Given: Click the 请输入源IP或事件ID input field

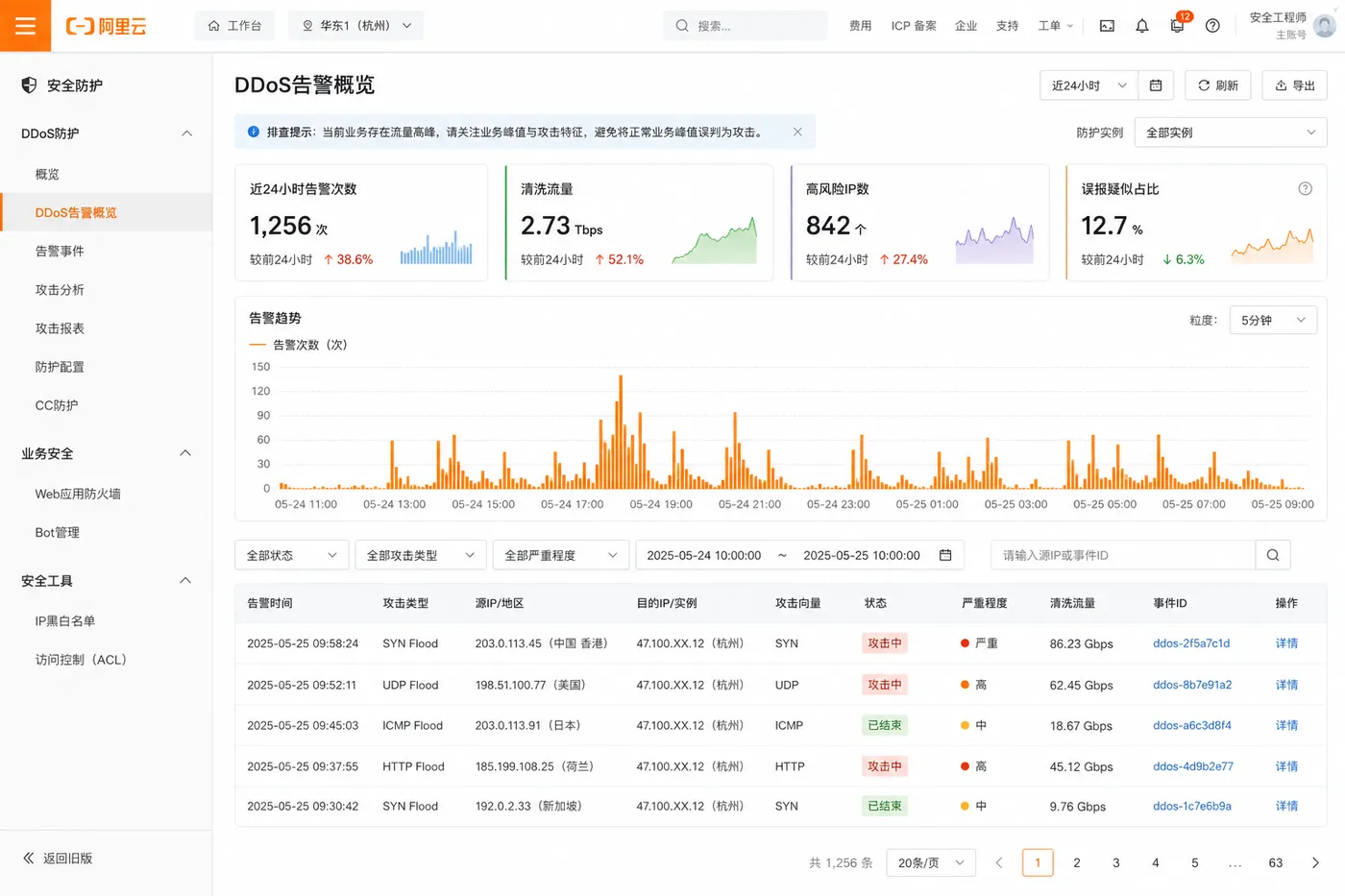Looking at the screenshot, I should tap(1123, 555).
